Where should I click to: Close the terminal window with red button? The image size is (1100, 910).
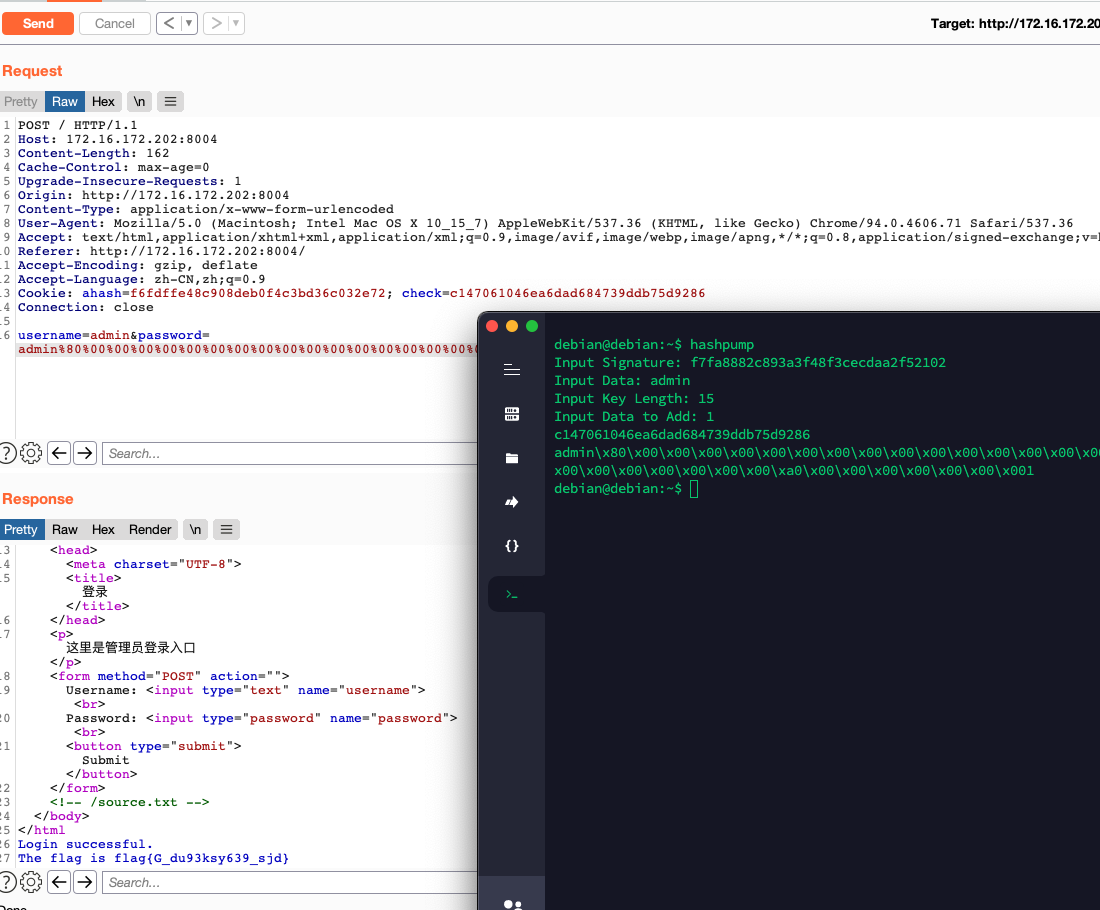[492, 326]
